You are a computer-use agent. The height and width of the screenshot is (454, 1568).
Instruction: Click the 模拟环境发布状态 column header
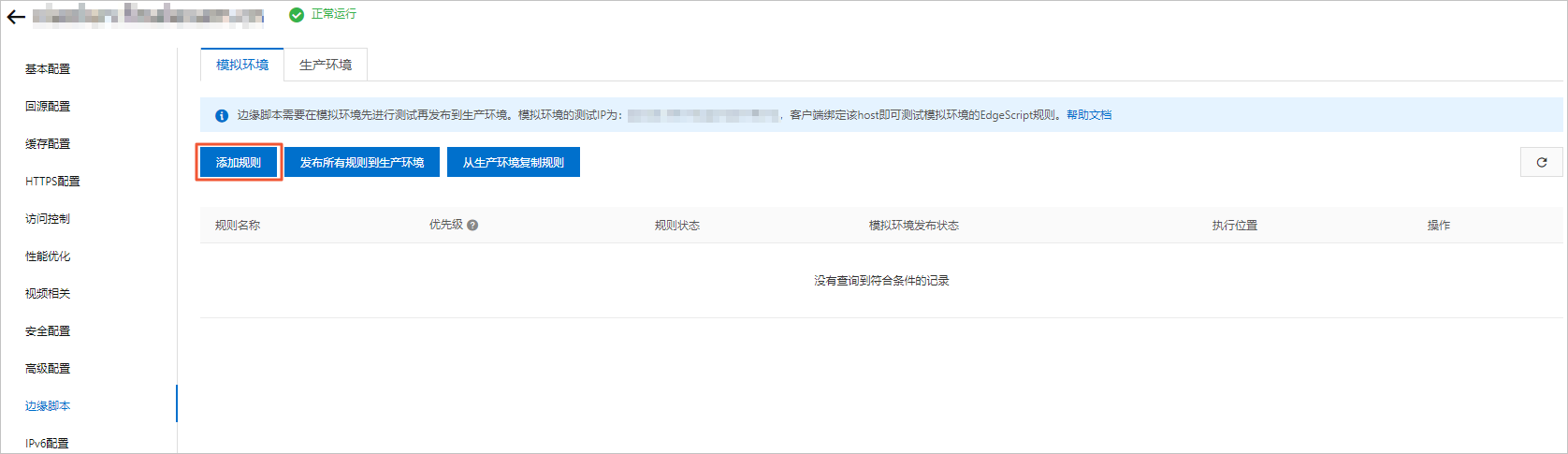coord(914,226)
